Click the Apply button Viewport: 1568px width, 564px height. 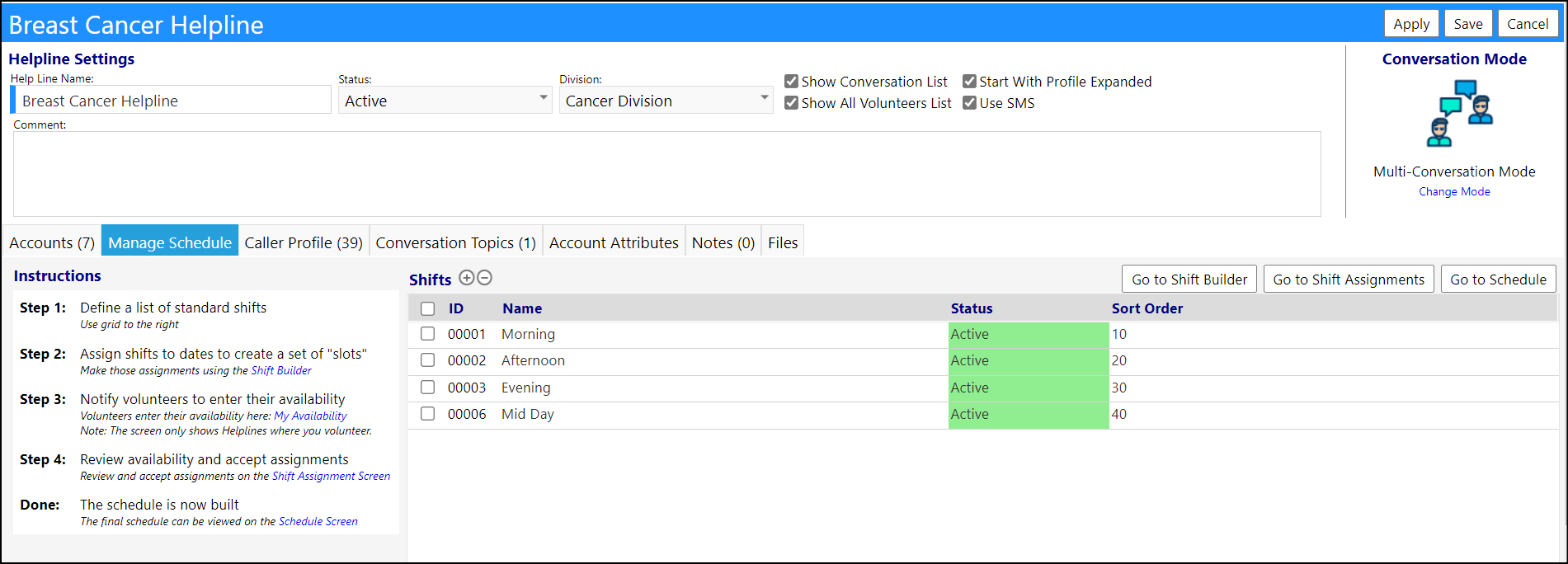pyautogui.click(x=1411, y=24)
